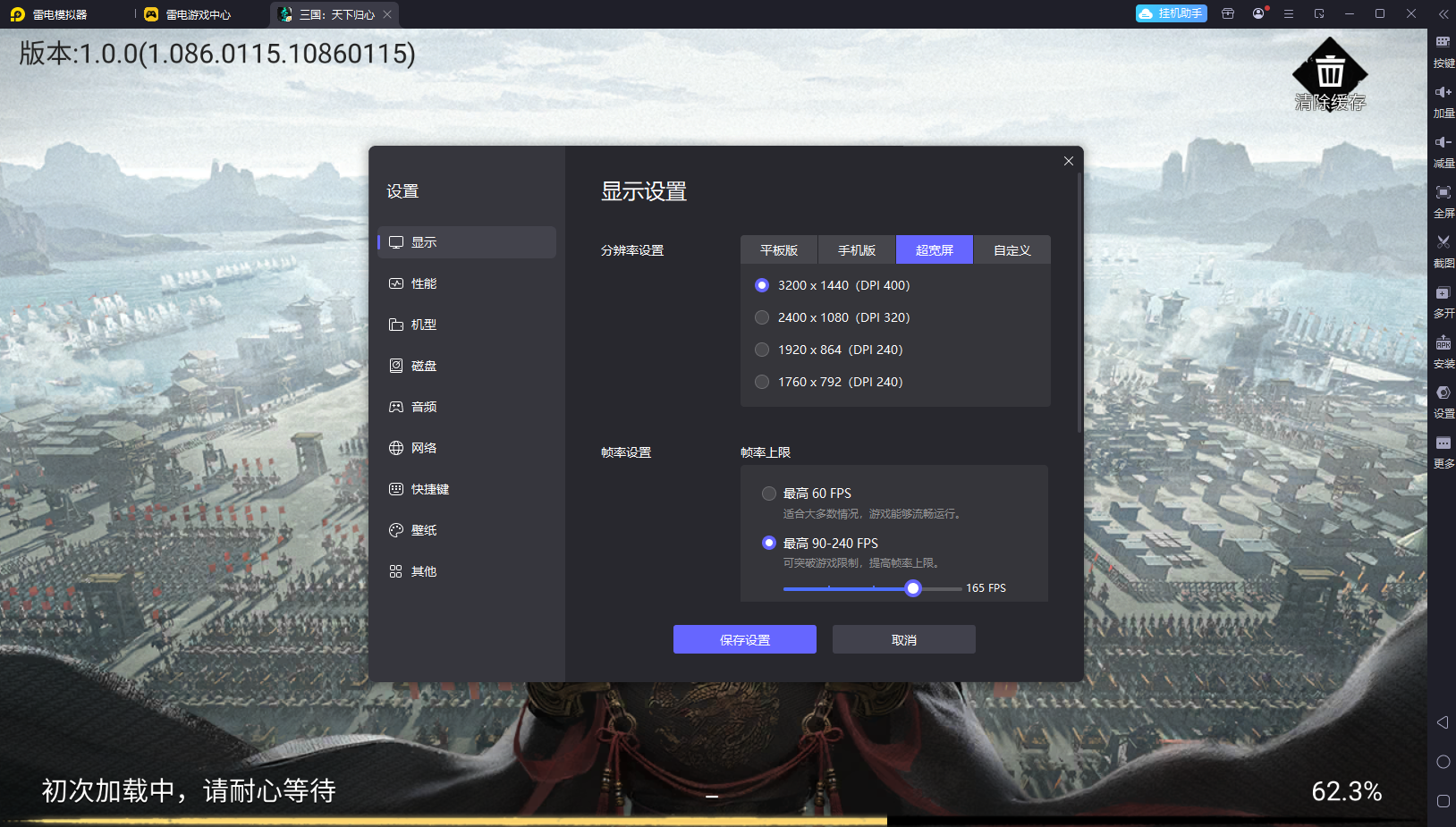1456x827 pixels.
Task: Tap the Android back triangle button
Action: (x=1443, y=722)
